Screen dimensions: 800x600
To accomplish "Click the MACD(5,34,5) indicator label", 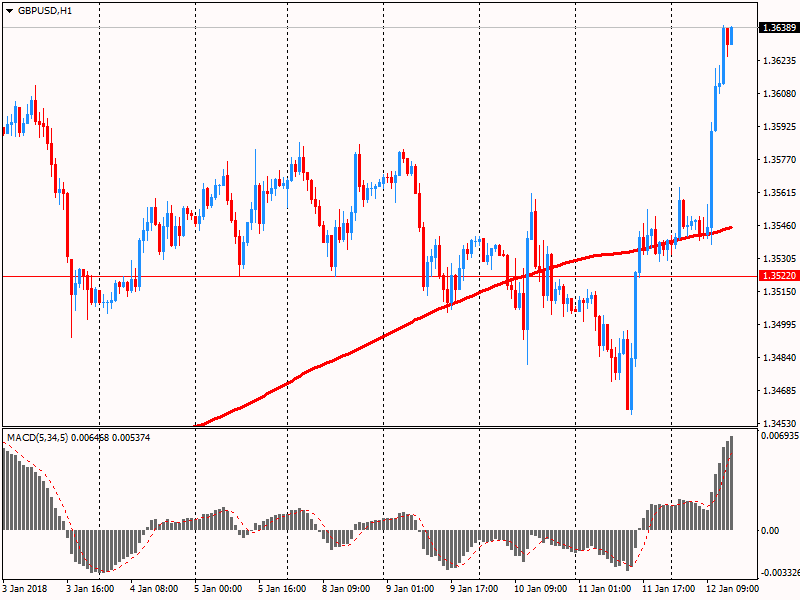I will click(x=35, y=438).
